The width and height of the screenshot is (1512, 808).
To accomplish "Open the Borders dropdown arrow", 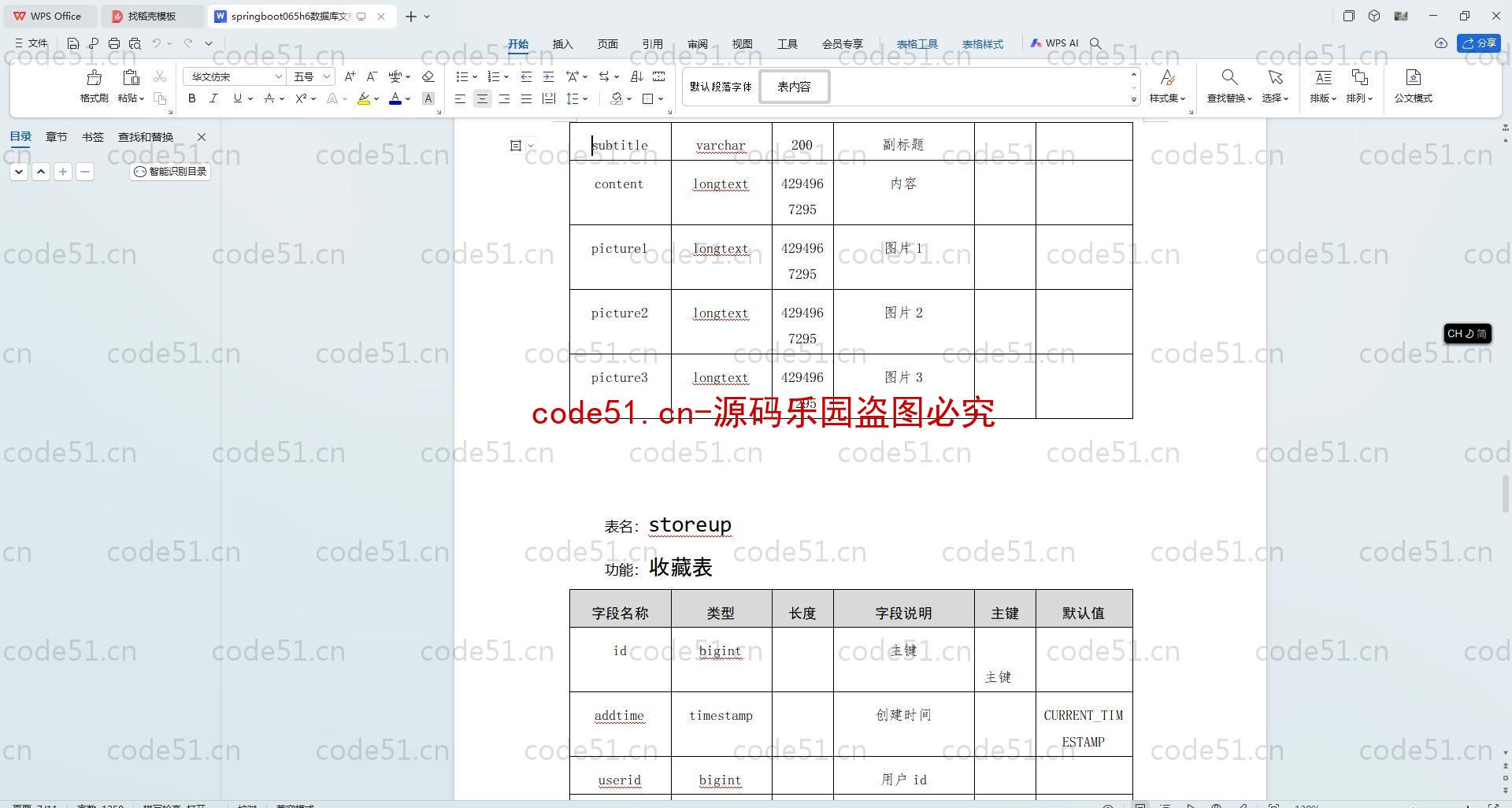I will point(661,99).
